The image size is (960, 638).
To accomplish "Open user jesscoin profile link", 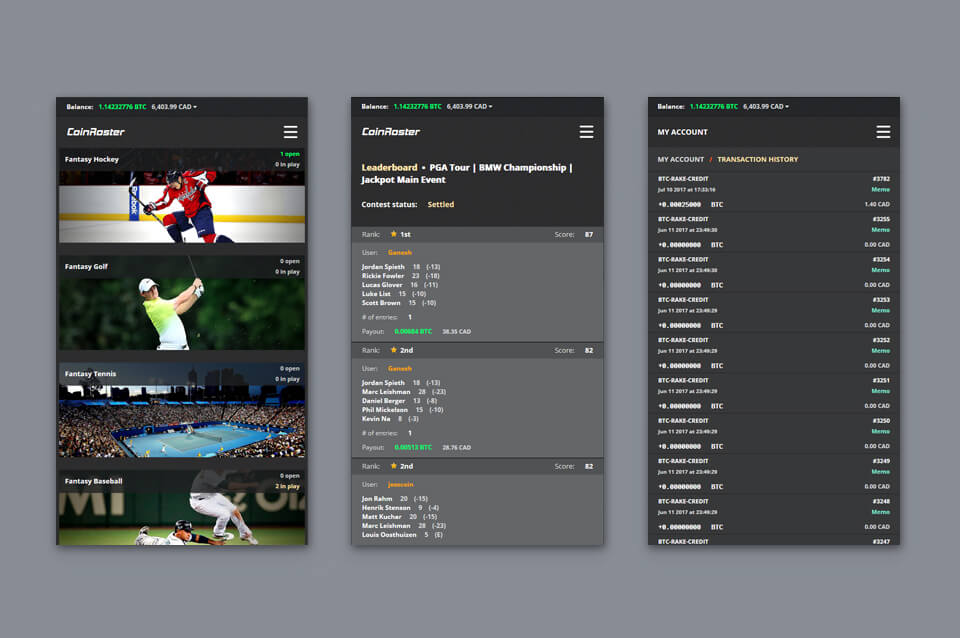I will tap(401, 484).
